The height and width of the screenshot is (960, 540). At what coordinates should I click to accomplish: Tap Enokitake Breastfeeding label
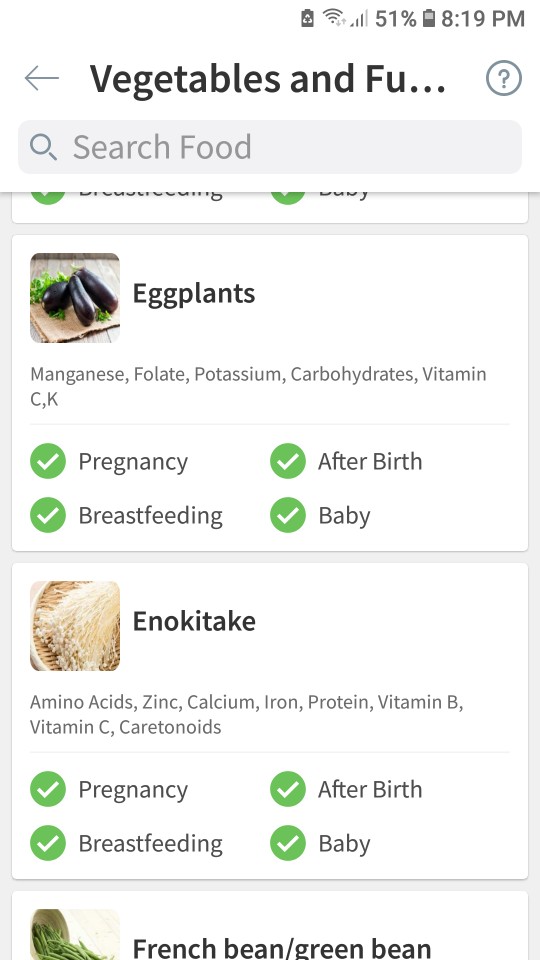pos(151,844)
